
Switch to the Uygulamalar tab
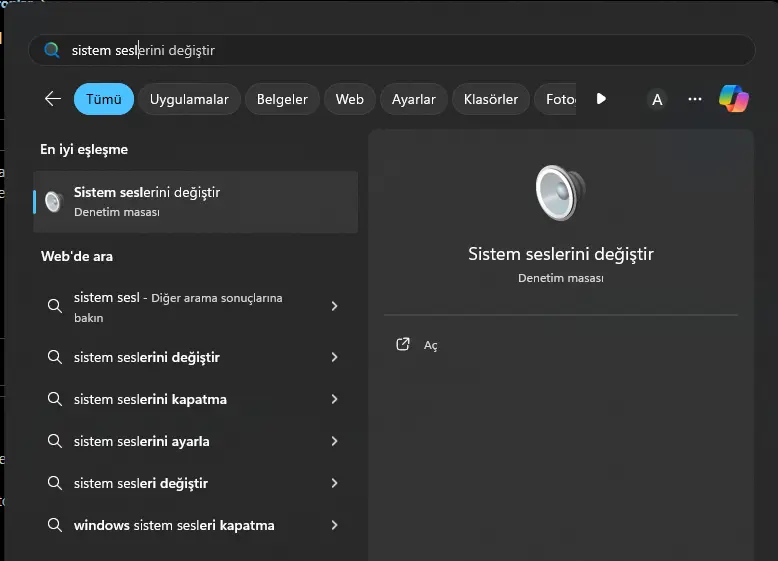[x=189, y=99]
